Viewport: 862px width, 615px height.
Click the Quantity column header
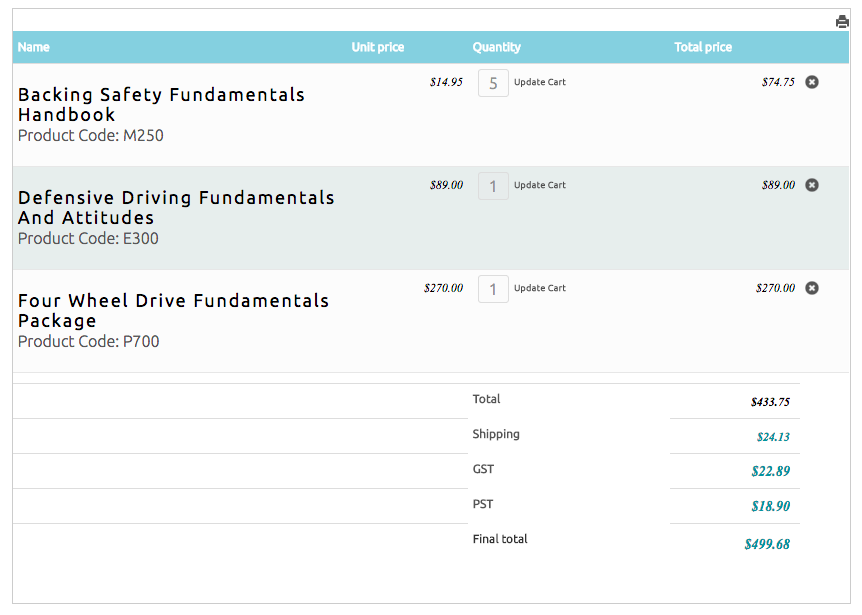497,47
